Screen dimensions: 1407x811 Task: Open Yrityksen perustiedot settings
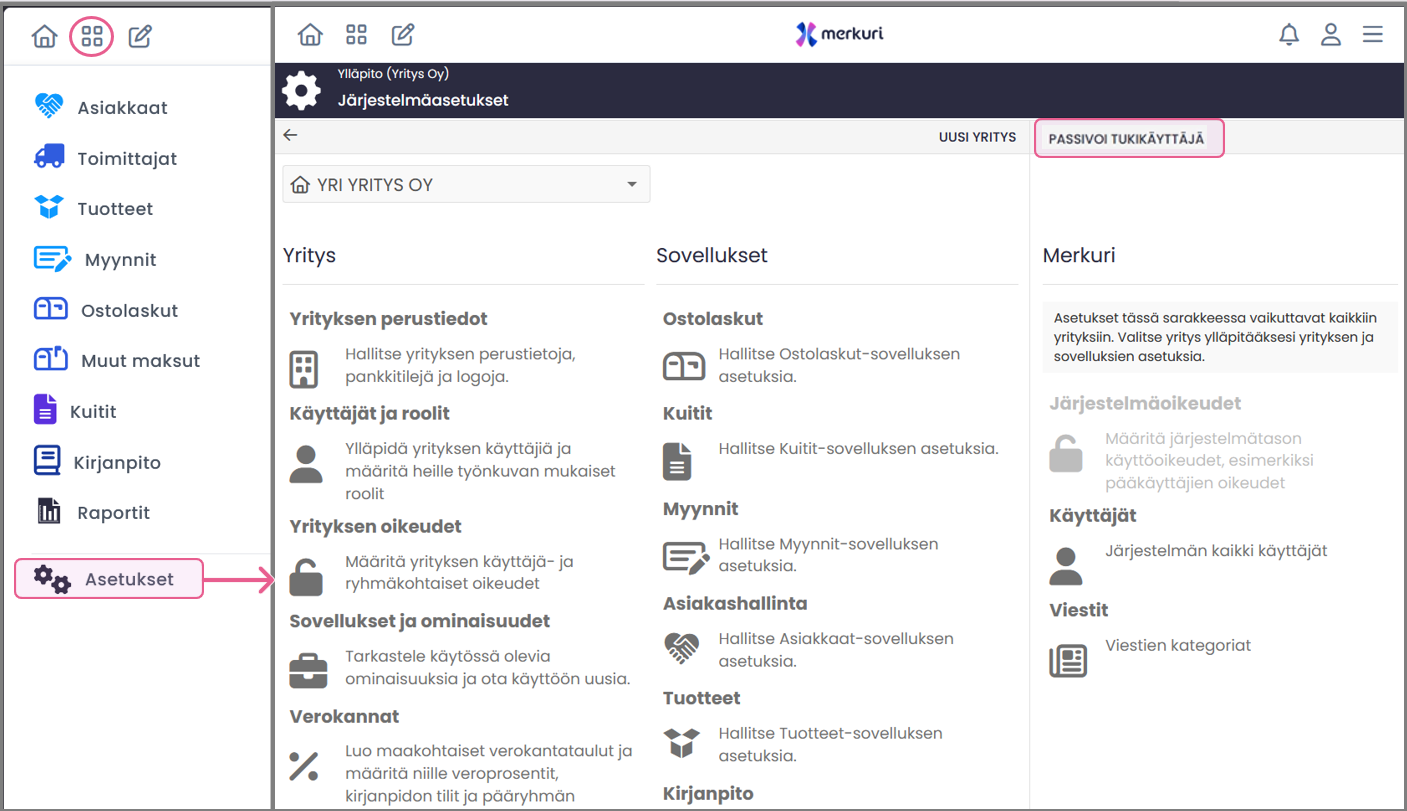[388, 319]
